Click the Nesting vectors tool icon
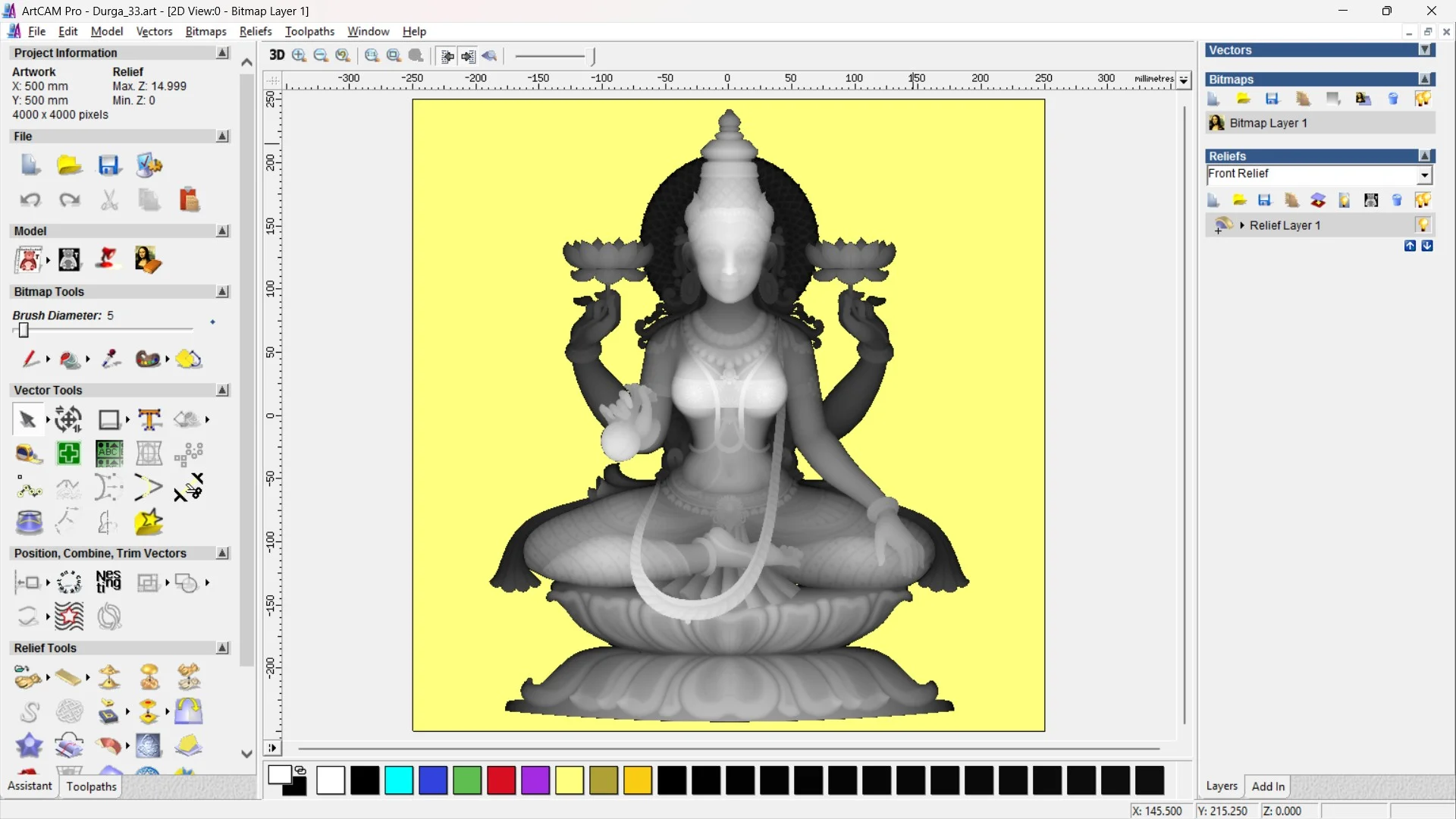Image resolution: width=1456 pixels, height=819 pixels. pos(108,582)
